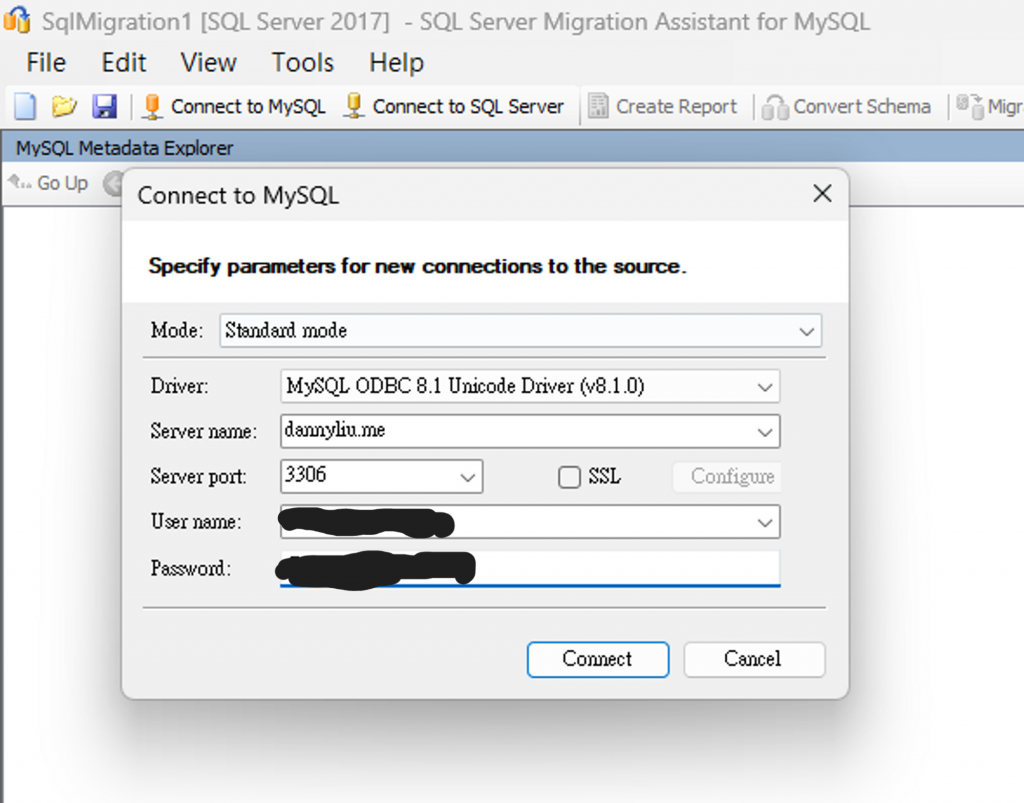This screenshot has width=1024, height=803.
Task: Click the Migrate Data toolbar item
Action: (x=989, y=106)
